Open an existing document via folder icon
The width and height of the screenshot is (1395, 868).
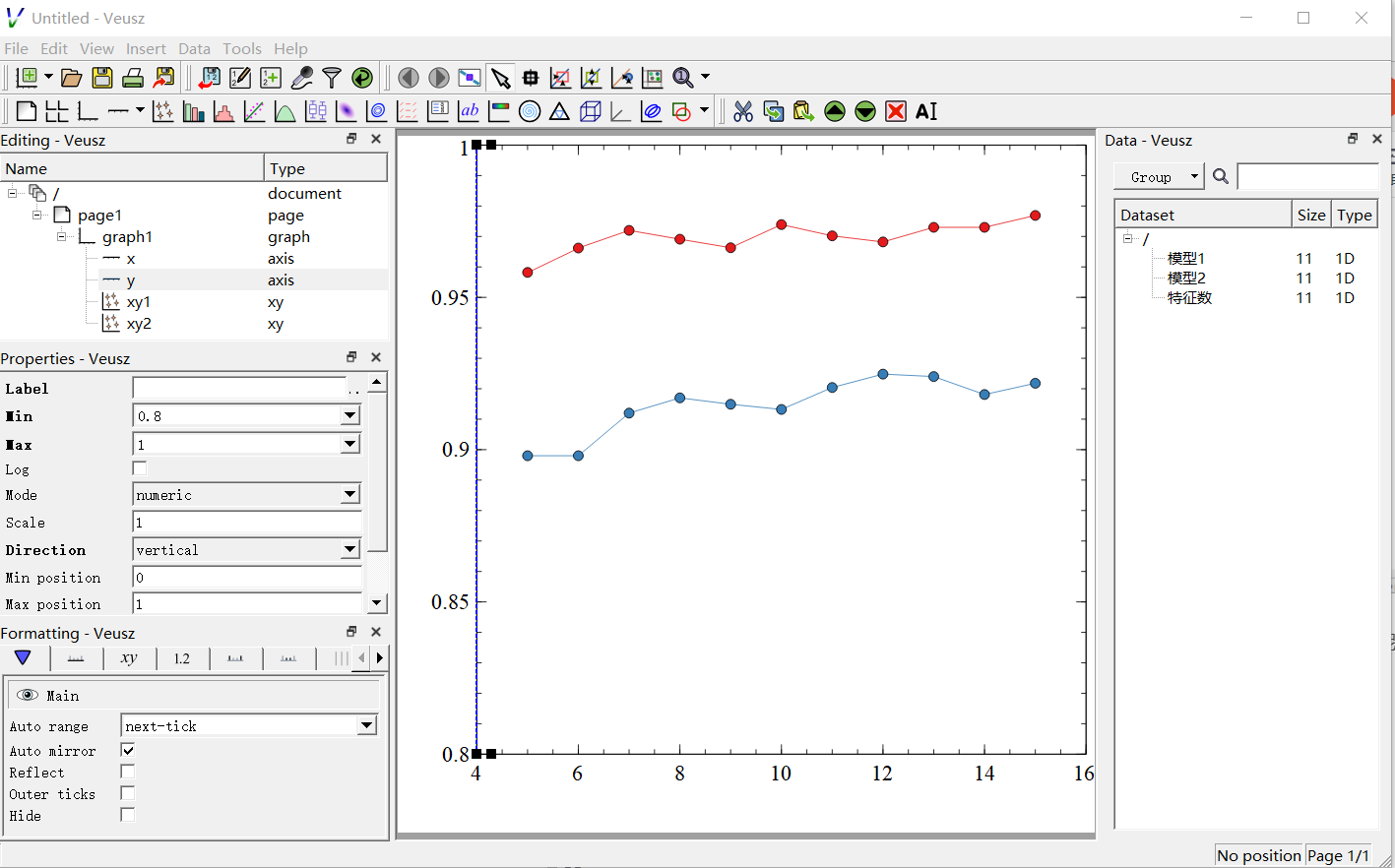(x=71, y=77)
